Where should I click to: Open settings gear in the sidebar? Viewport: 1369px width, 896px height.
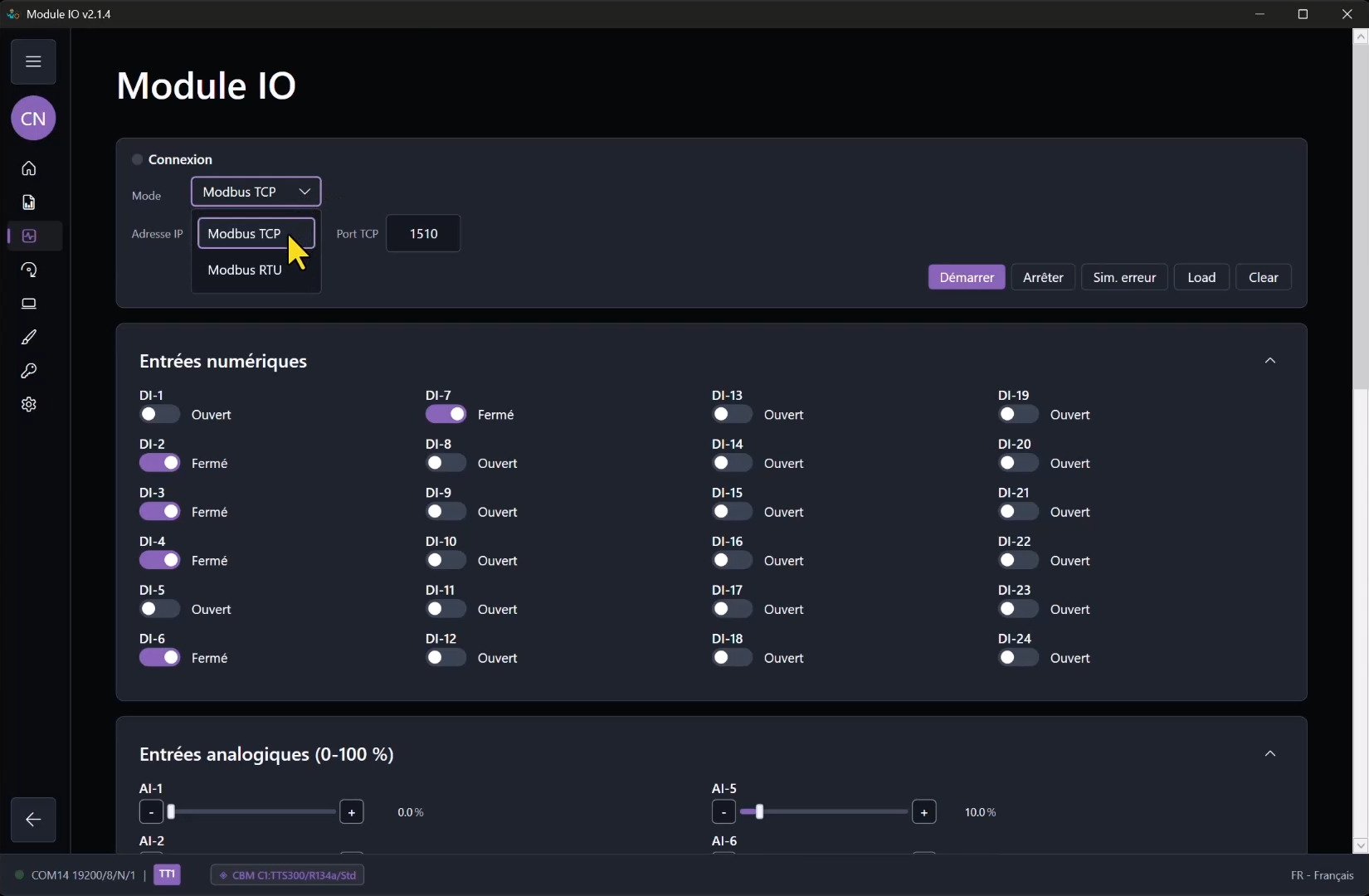click(x=29, y=405)
